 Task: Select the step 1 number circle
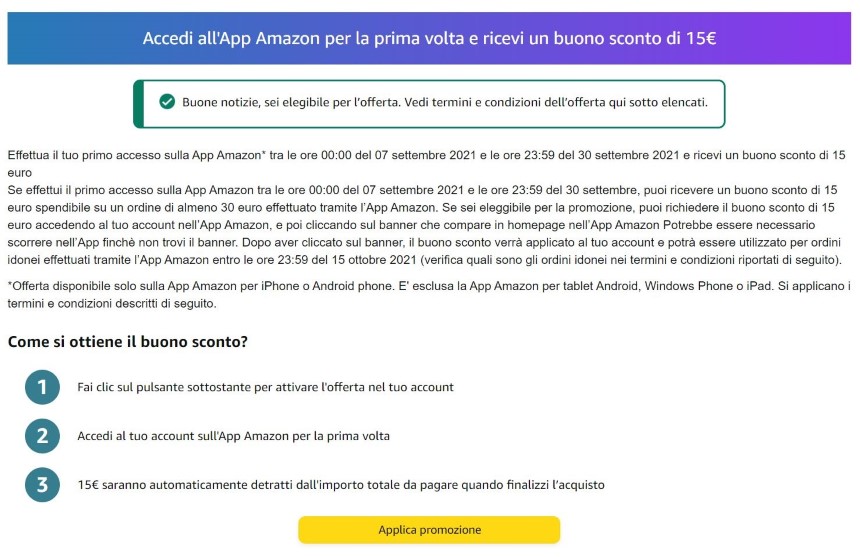(42, 387)
